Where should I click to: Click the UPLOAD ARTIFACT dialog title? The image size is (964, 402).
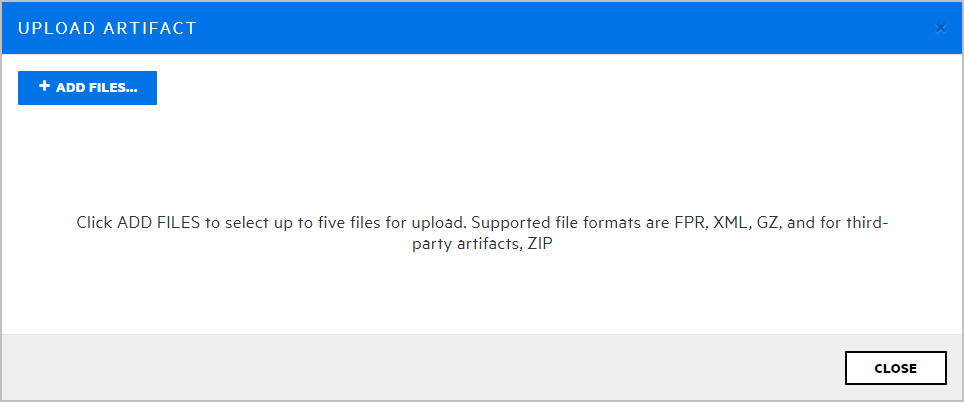pos(107,28)
